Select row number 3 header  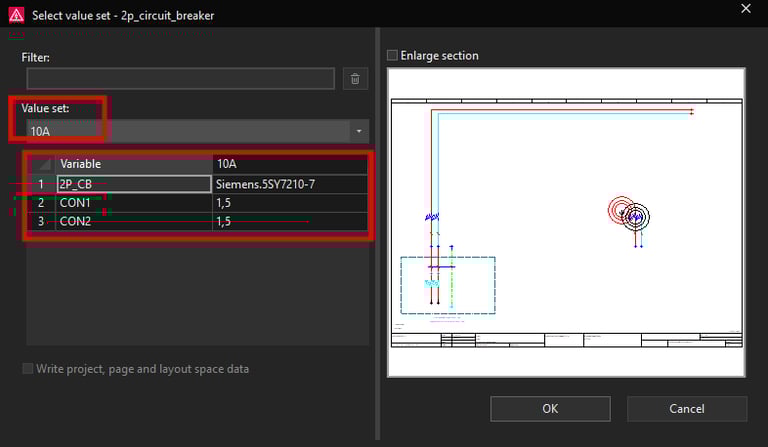[x=41, y=221]
